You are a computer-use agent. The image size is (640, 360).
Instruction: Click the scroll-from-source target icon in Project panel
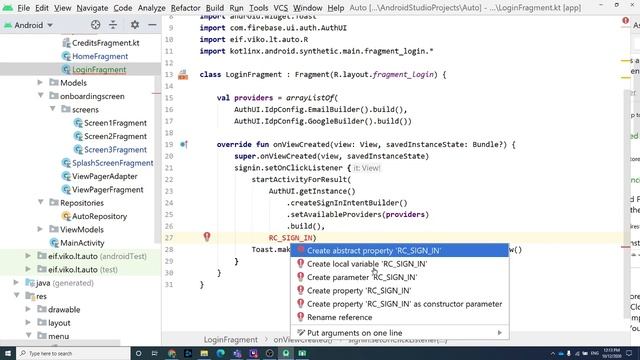(x=96, y=25)
